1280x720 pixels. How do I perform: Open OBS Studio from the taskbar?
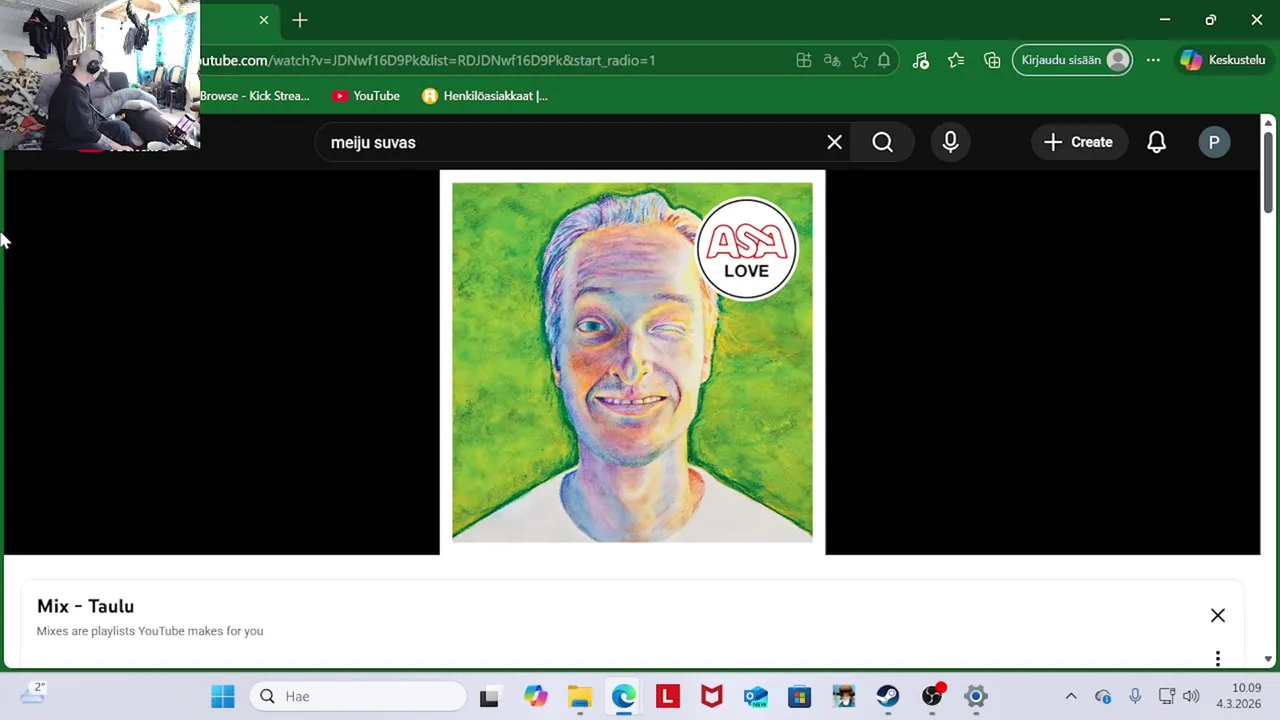[932, 696]
